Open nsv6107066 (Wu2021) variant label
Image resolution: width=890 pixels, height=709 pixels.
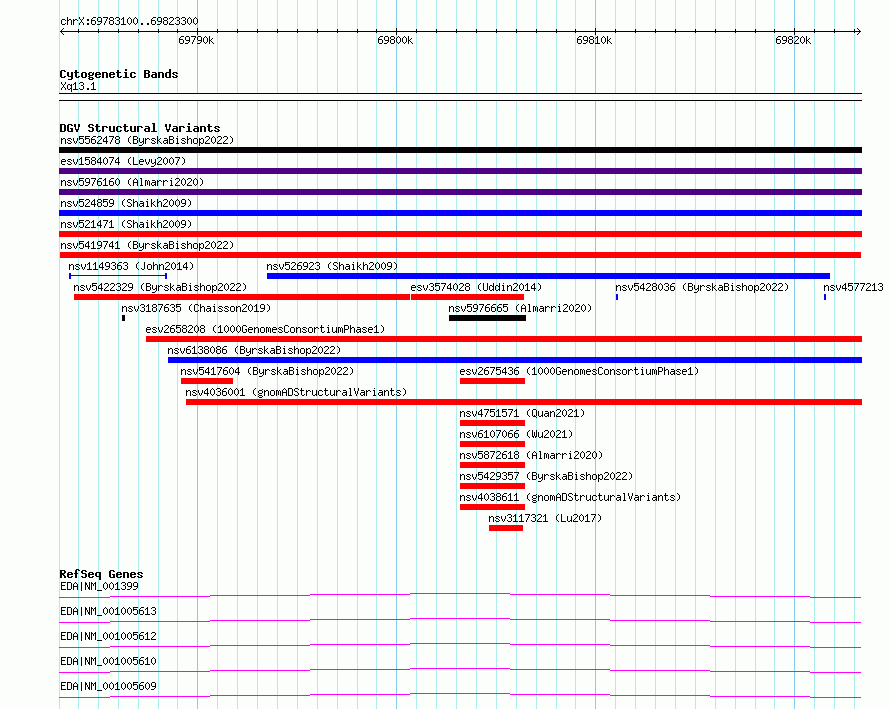pyautogui.click(x=517, y=434)
